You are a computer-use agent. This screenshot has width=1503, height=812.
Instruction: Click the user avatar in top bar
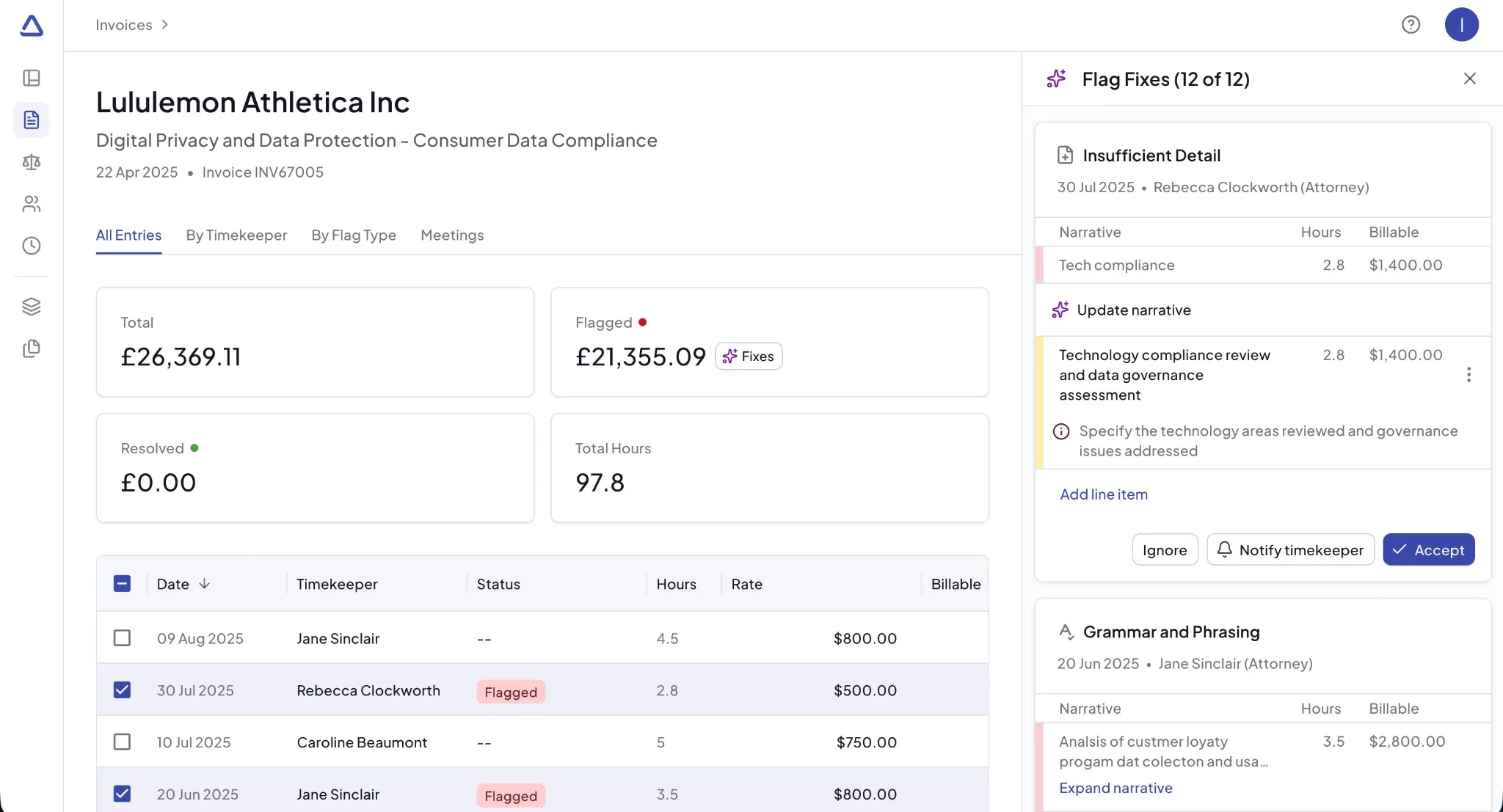pyautogui.click(x=1461, y=25)
